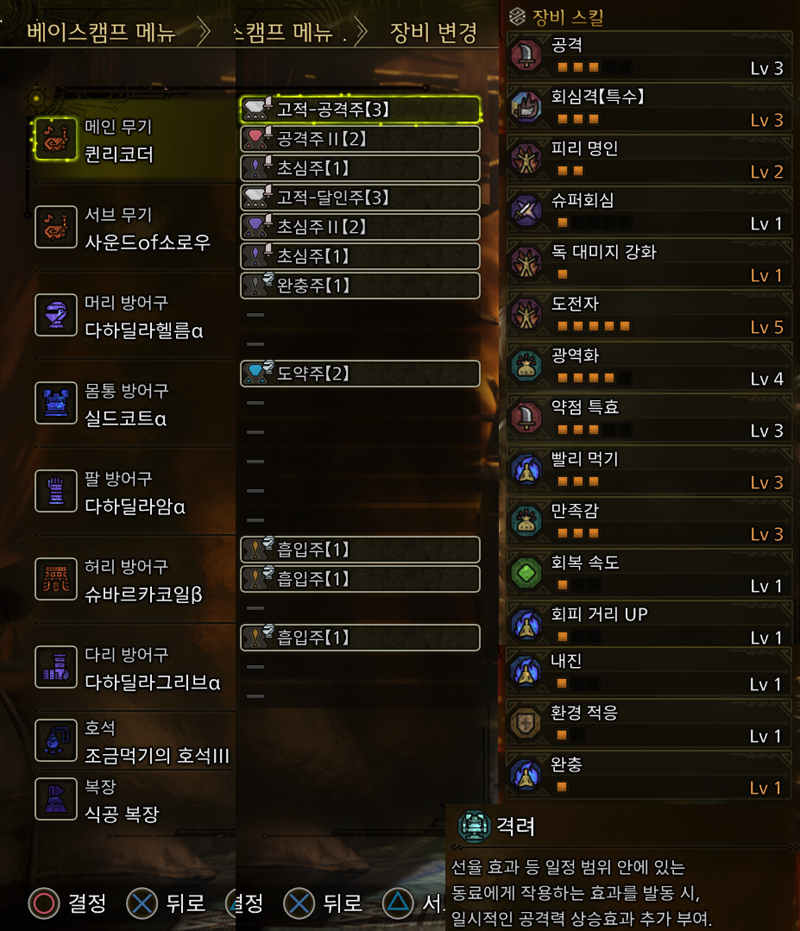Click the 장비 변경 breadcrumb title
The image size is (800, 931).
pyautogui.click(x=433, y=33)
